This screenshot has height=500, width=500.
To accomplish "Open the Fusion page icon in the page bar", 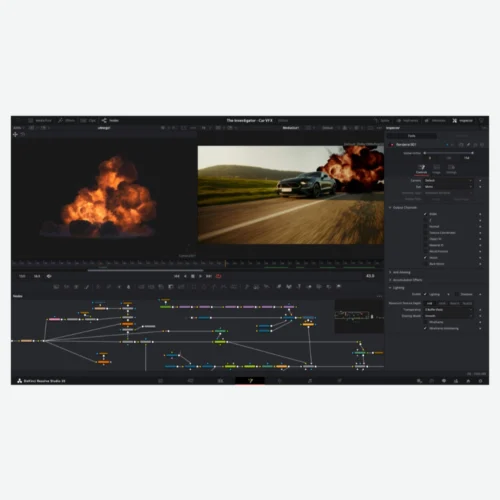I will click(250, 381).
